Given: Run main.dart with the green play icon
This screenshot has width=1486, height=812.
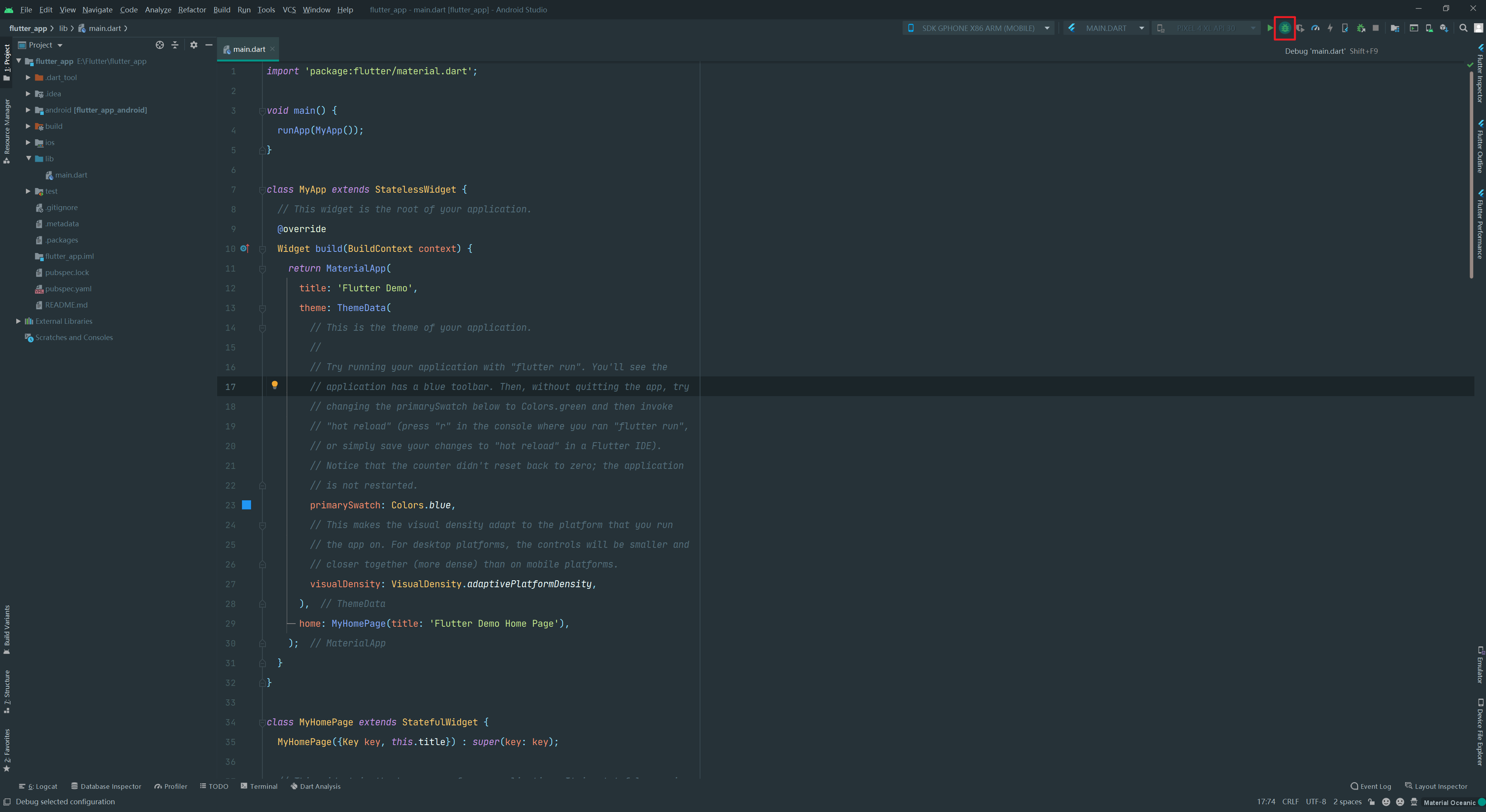Looking at the screenshot, I should tap(1270, 28).
